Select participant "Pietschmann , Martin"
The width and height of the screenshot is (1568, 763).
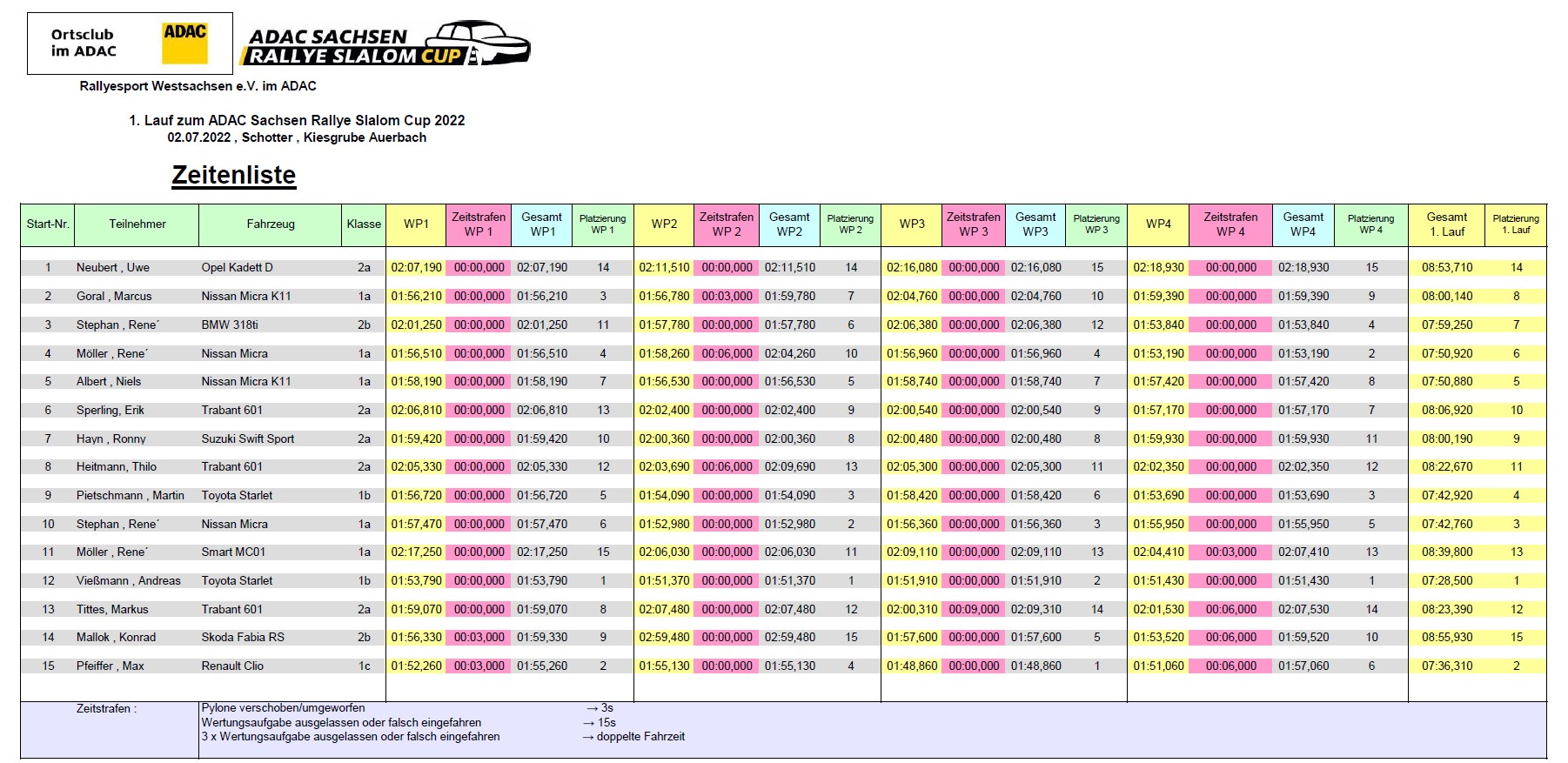(x=131, y=496)
